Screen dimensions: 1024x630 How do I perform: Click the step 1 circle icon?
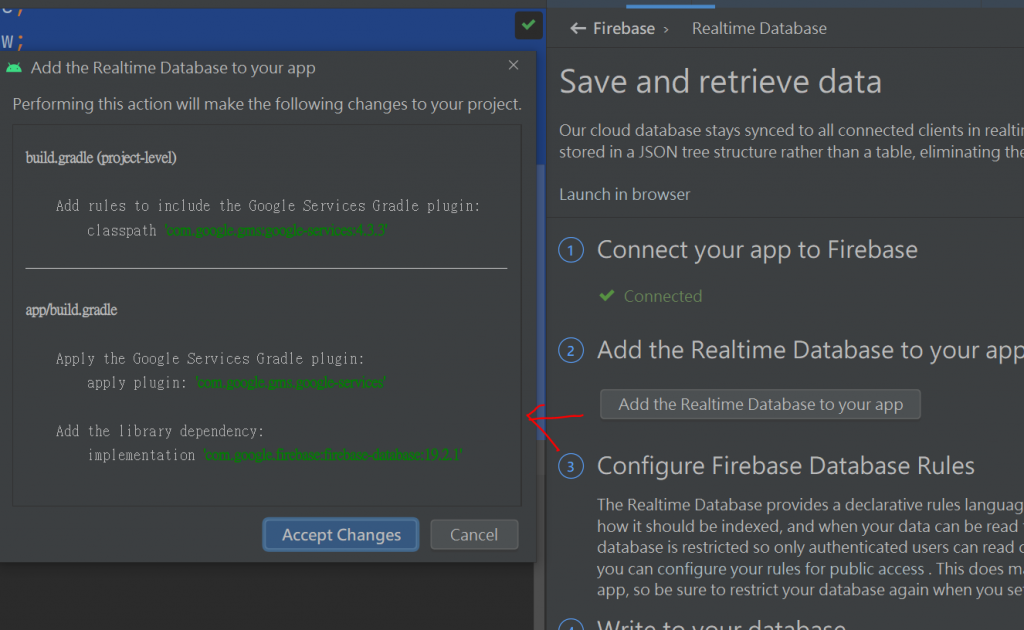pos(571,250)
